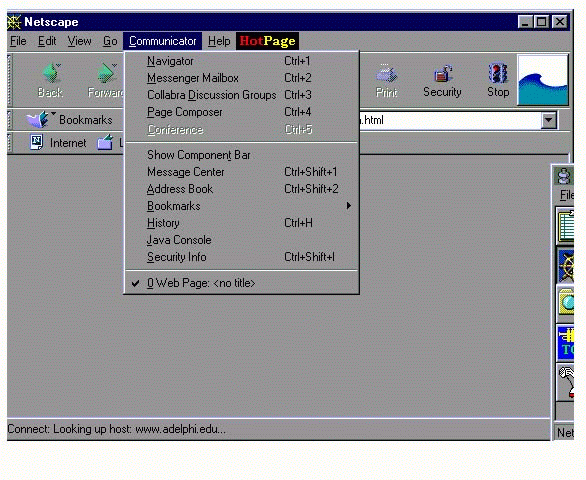Open the Security lock icon
Viewport: 586px width, 480px height.
point(443,73)
